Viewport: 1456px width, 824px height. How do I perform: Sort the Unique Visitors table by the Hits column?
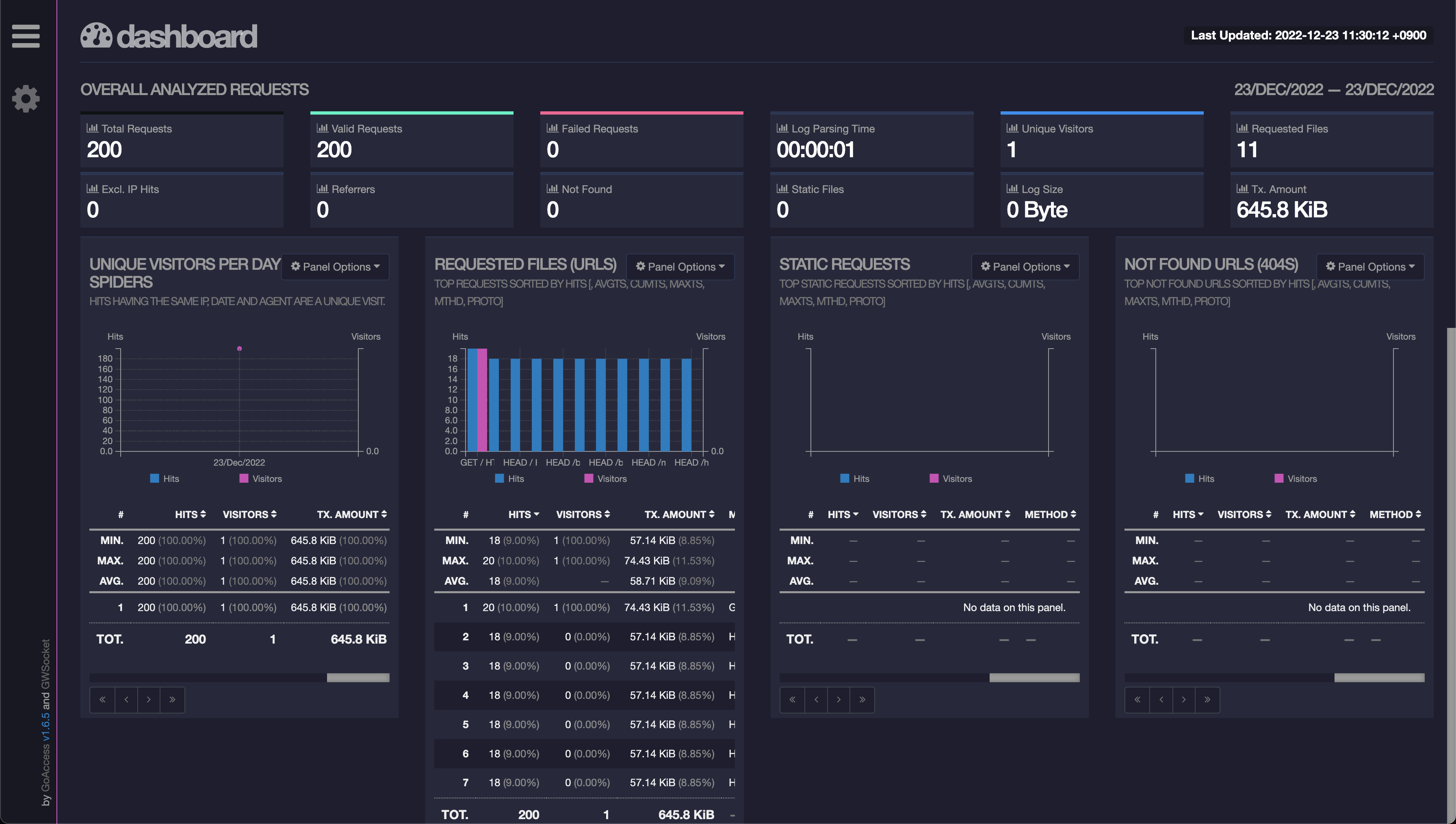(190, 514)
